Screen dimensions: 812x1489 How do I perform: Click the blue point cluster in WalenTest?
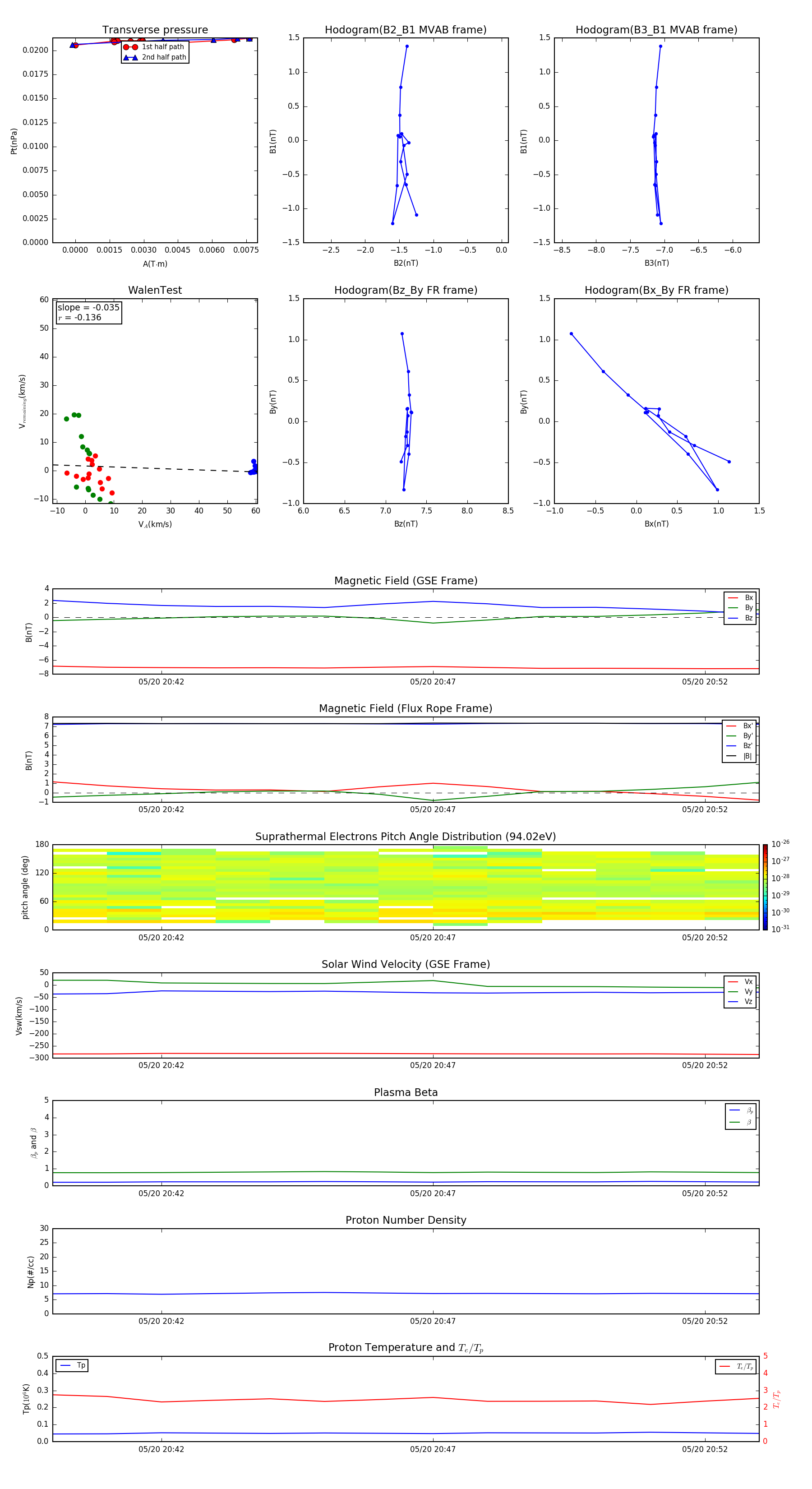point(253,467)
